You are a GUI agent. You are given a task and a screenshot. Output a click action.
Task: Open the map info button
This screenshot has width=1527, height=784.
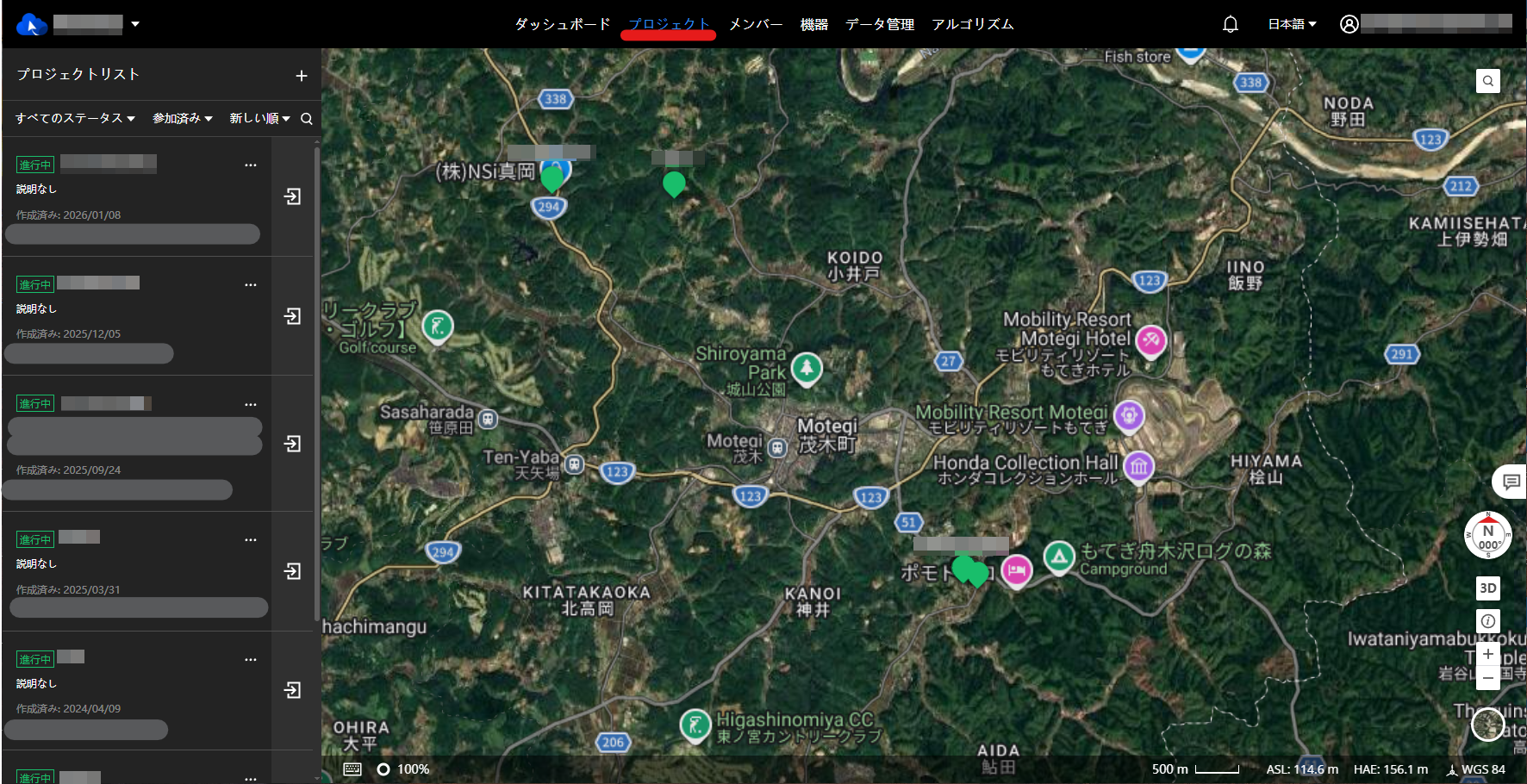point(1487,621)
